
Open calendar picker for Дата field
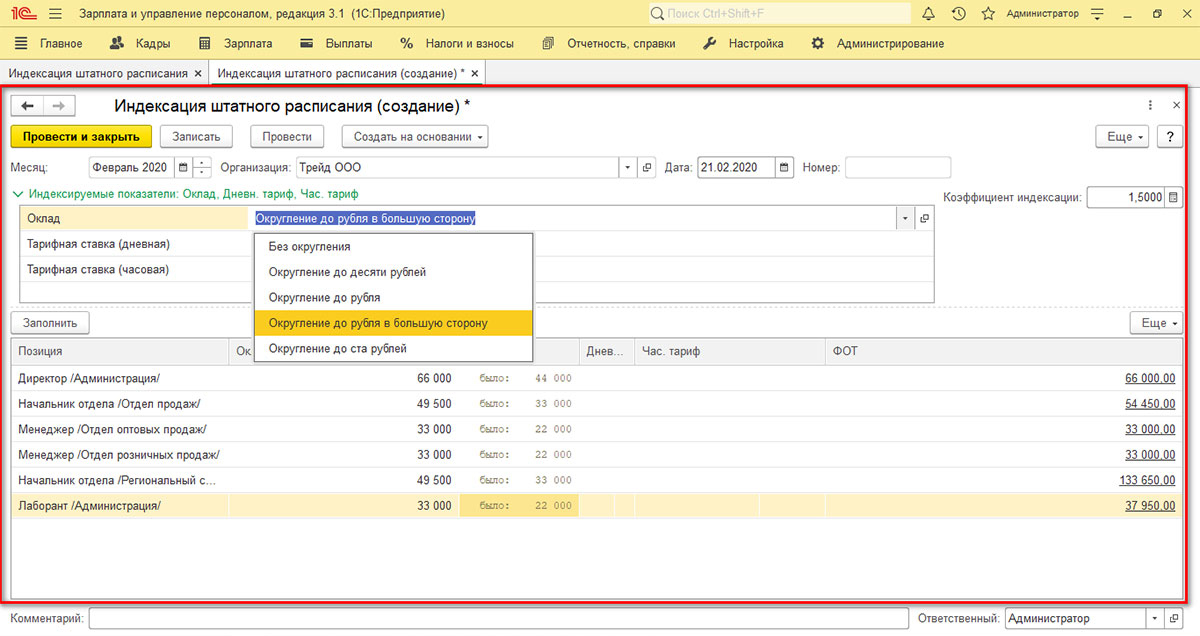(784, 168)
